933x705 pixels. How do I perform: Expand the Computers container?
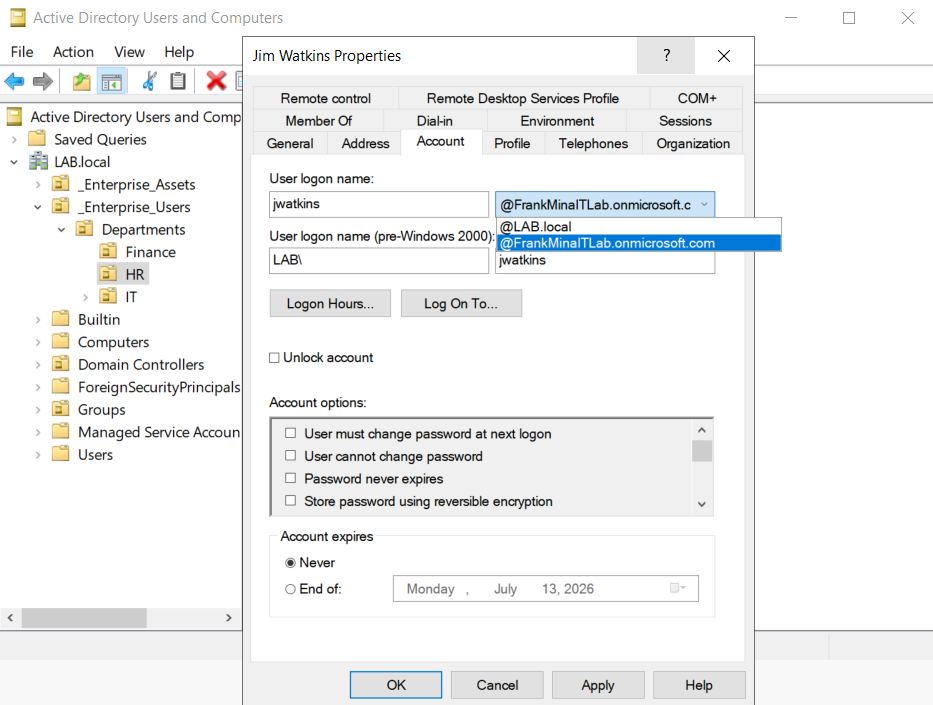[38, 342]
